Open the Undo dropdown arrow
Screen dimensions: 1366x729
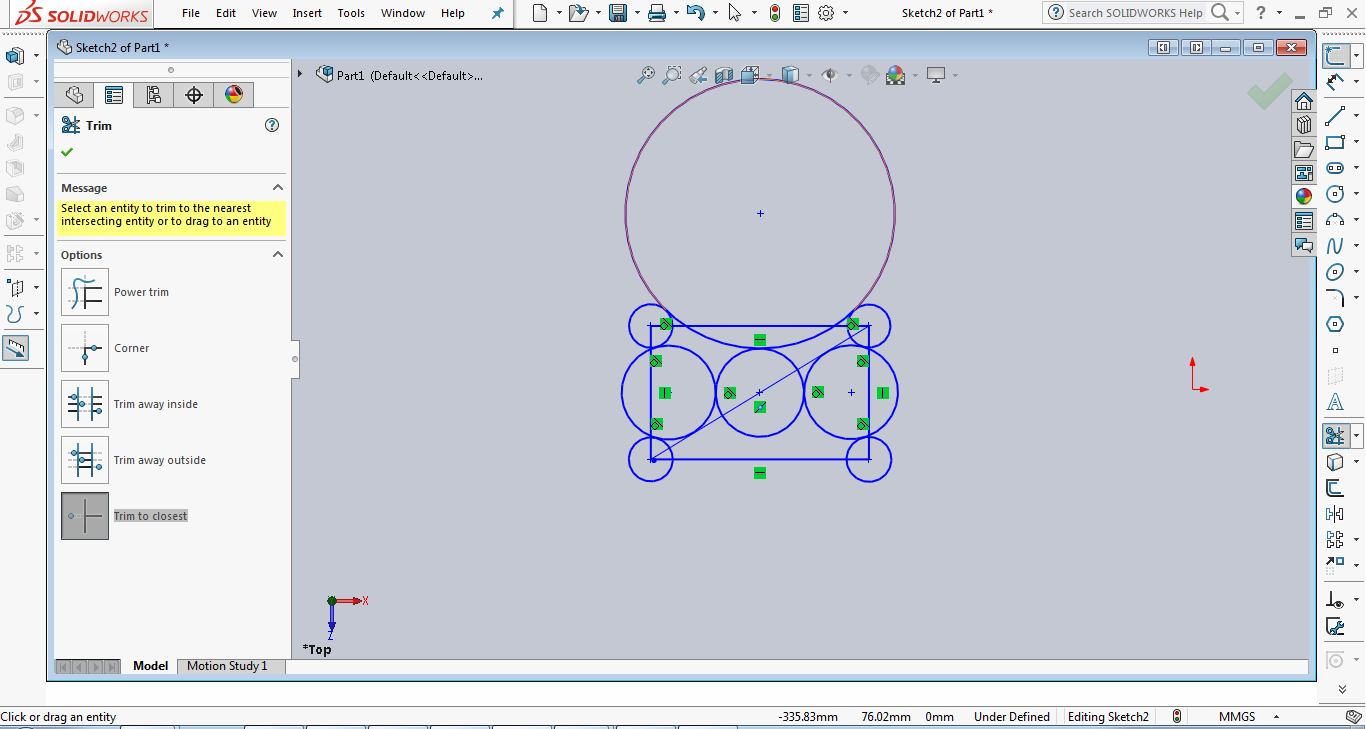pyautogui.click(x=715, y=14)
